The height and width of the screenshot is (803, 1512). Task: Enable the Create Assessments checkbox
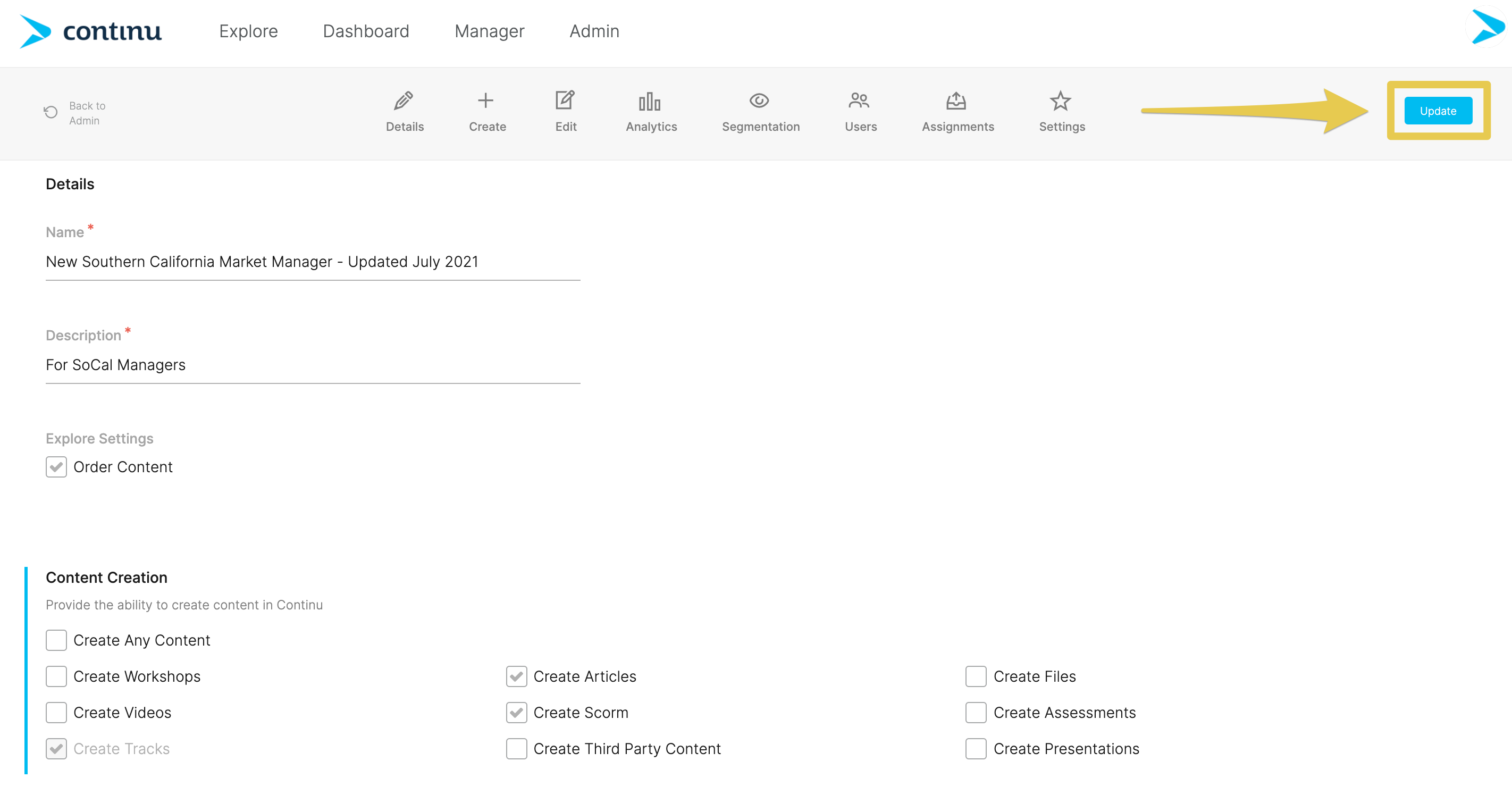point(976,713)
